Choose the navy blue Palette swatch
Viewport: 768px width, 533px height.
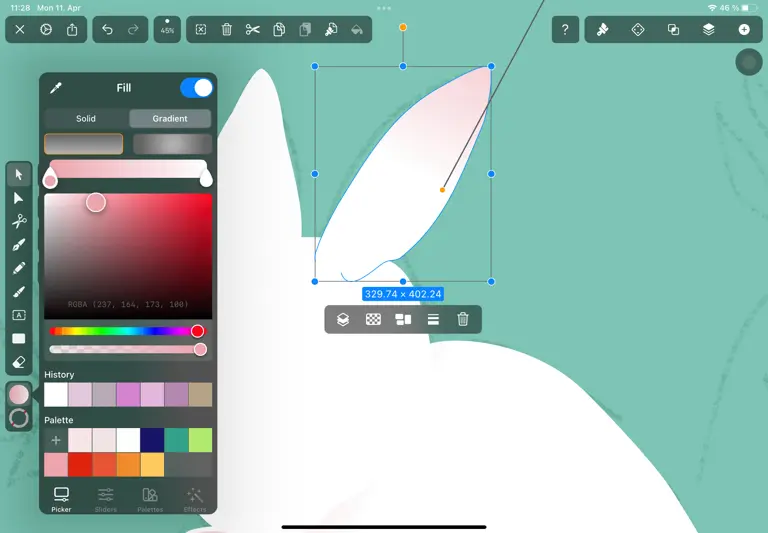point(152,440)
